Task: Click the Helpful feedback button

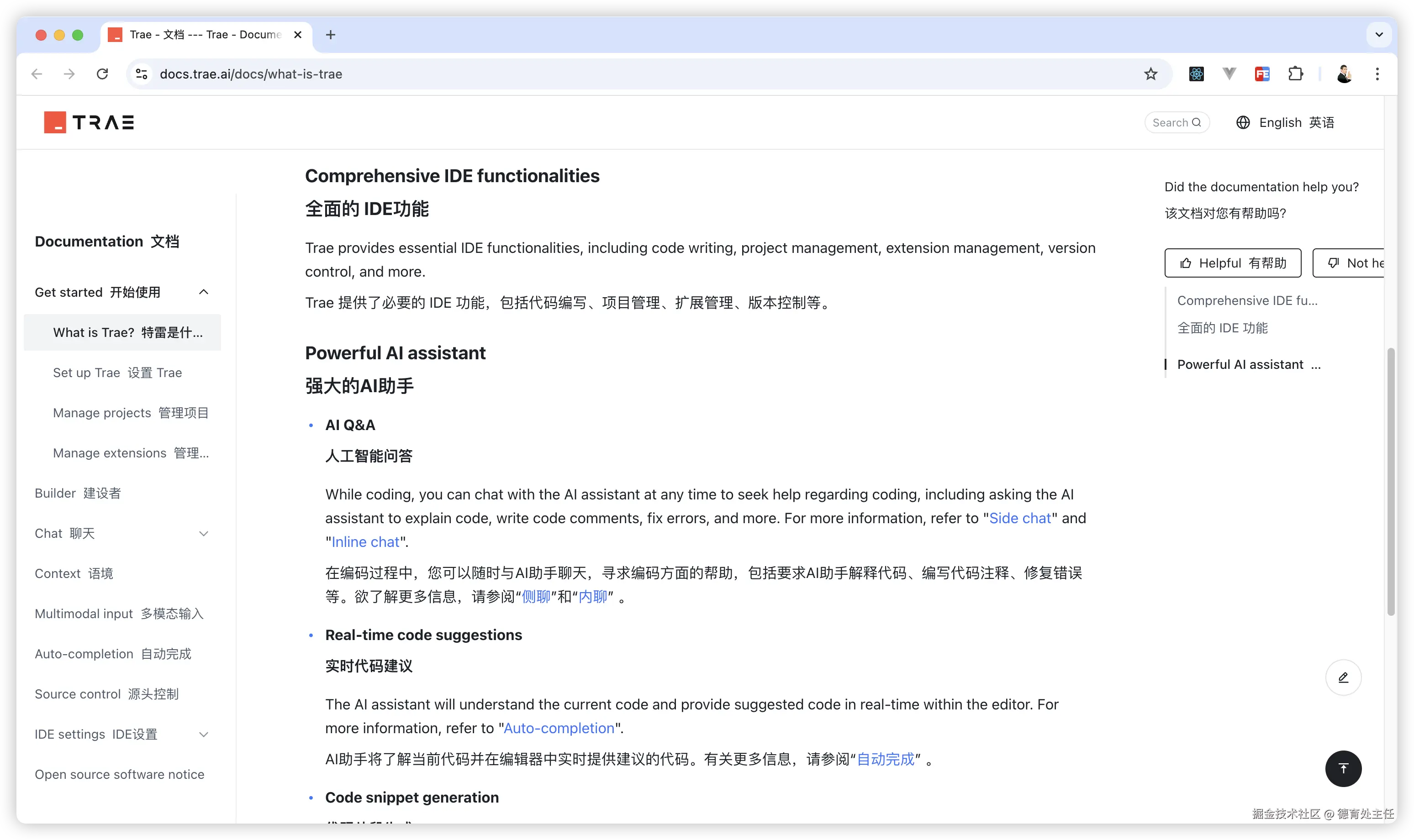Action: tap(1232, 262)
